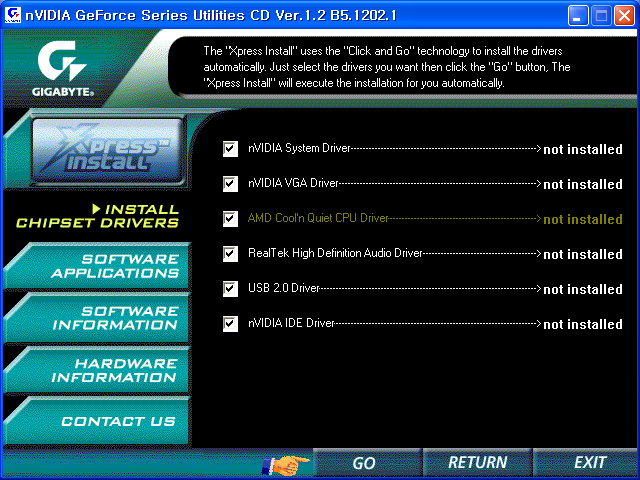This screenshot has width=640, height=480.
Task: Open the Software Applications section
Action: [x=97, y=266]
